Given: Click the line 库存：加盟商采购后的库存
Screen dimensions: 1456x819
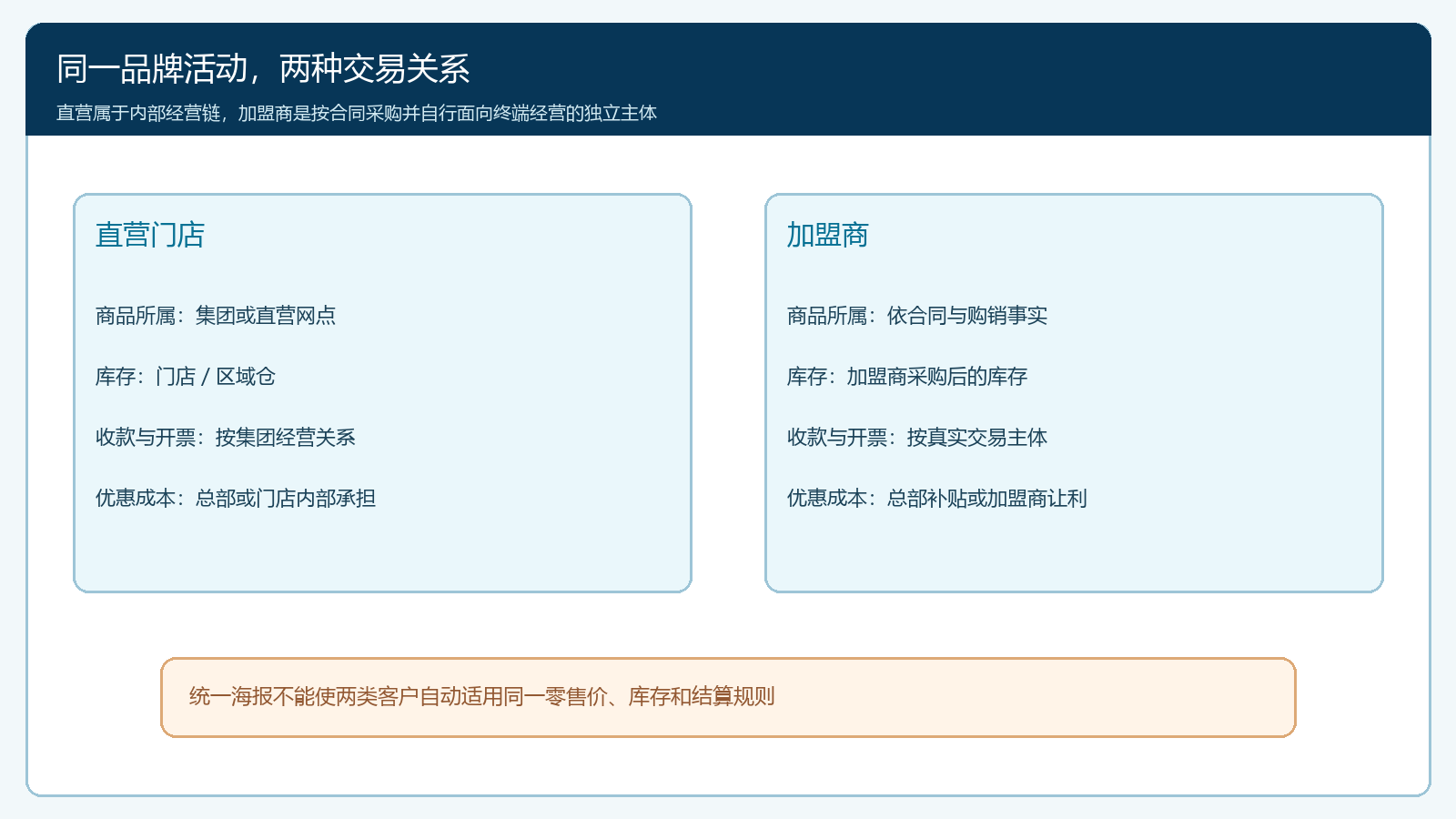Looking at the screenshot, I should [x=907, y=377].
